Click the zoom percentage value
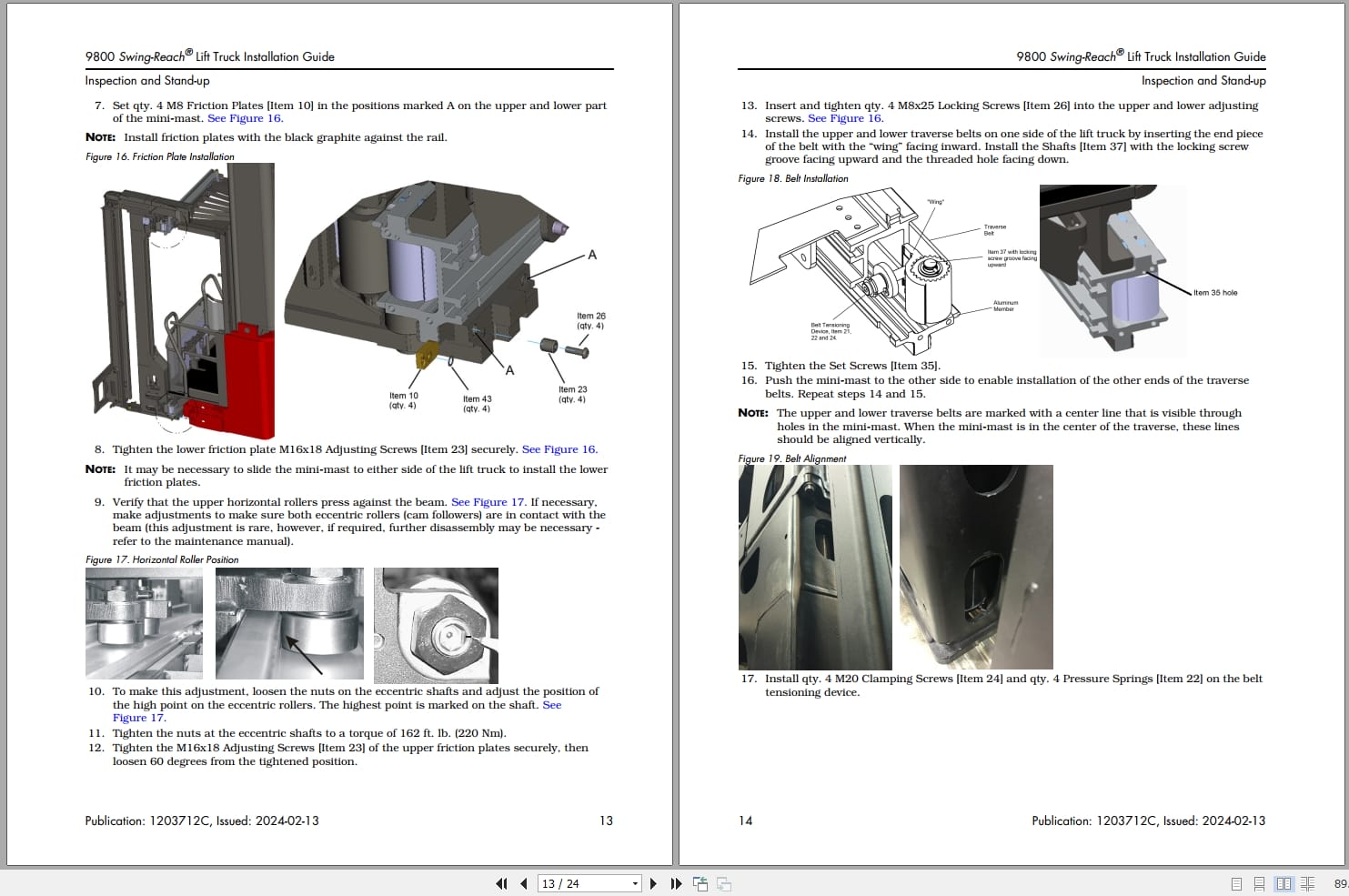 click(1340, 883)
